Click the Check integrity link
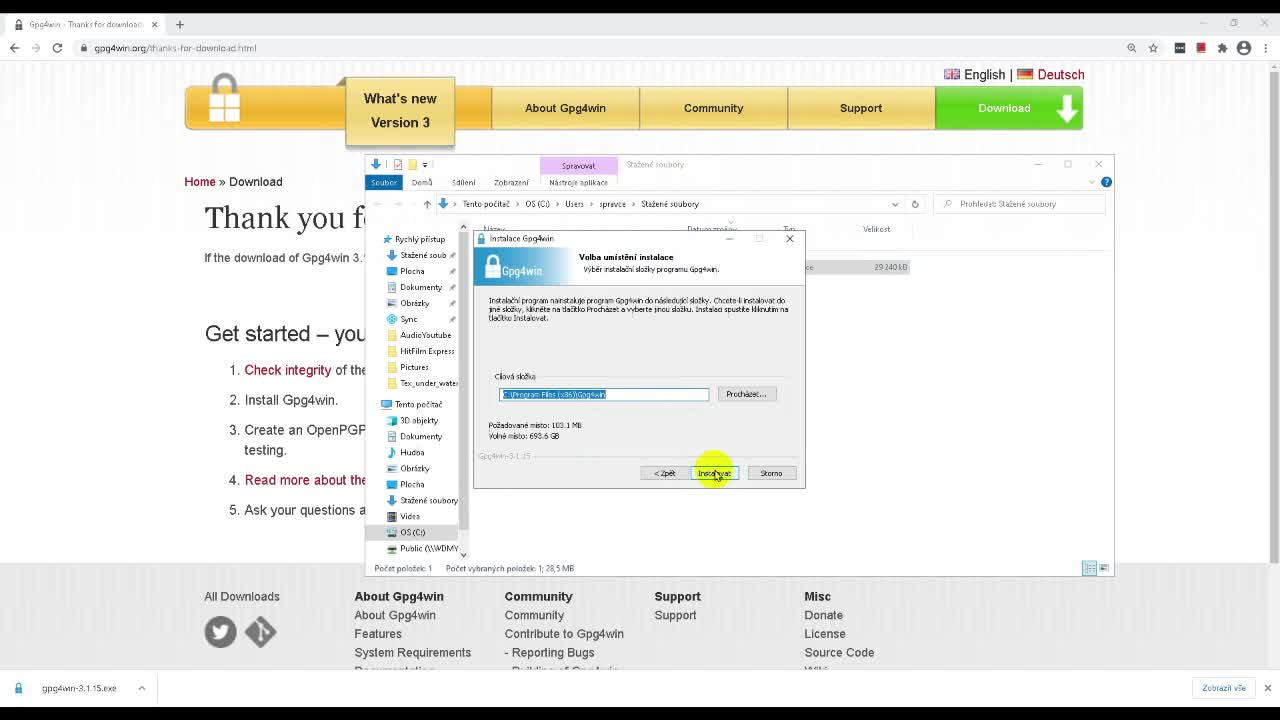This screenshot has height=720, width=1280. [x=288, y=370]
